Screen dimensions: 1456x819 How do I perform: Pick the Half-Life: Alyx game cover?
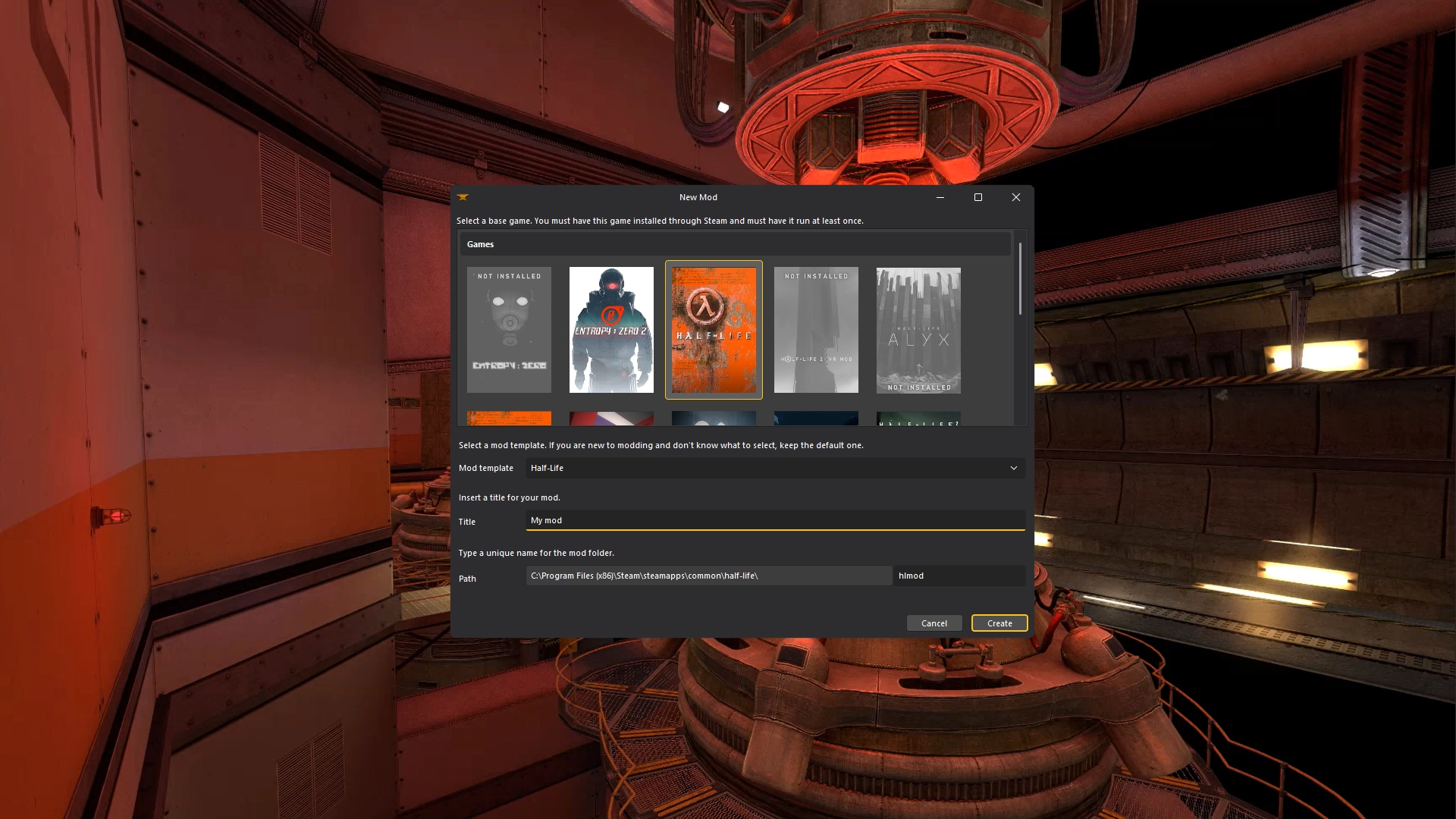pyautogui.click(x=918, y=330)
